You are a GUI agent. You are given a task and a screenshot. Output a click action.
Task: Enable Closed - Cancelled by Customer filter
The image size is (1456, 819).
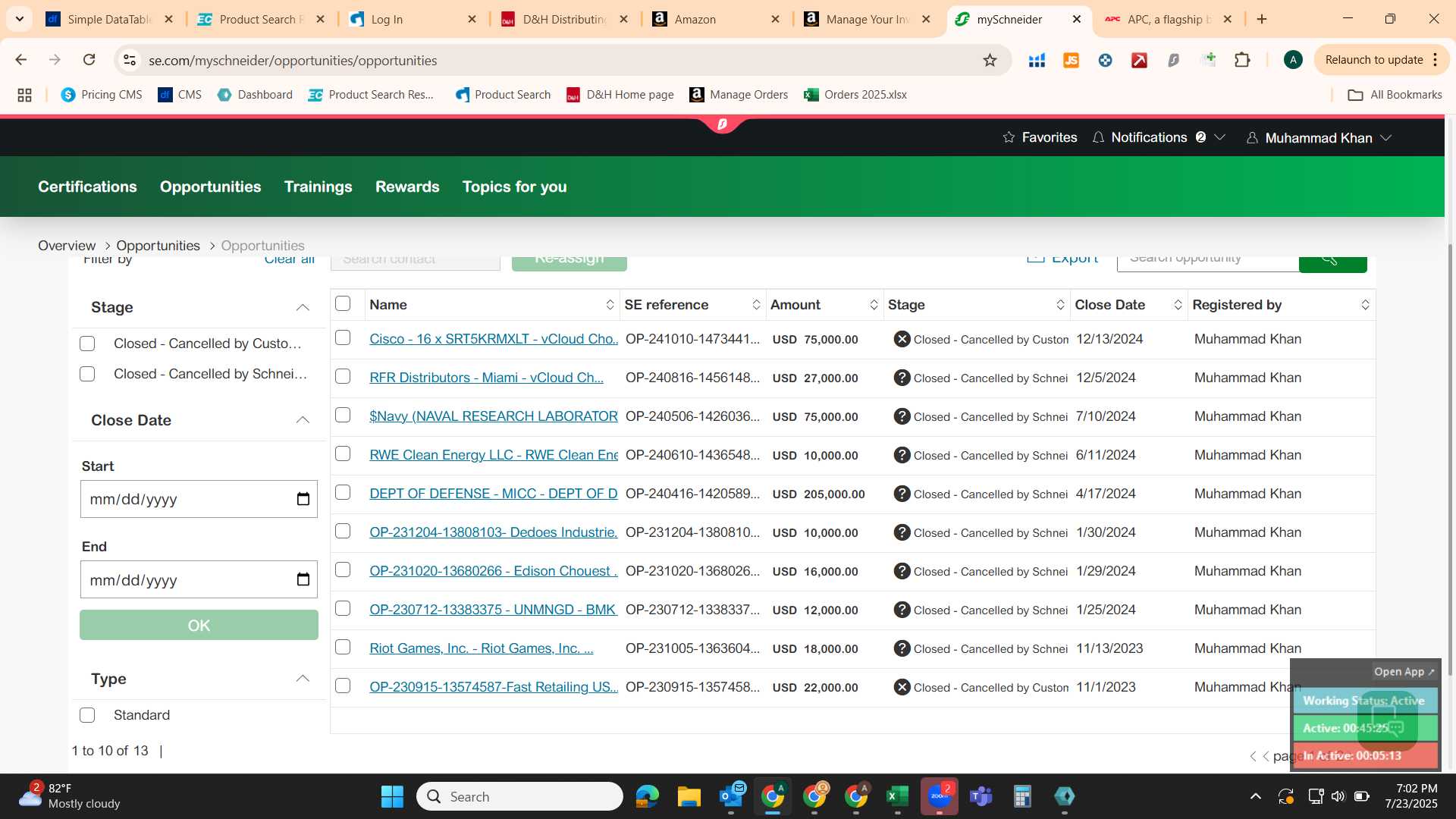87,344
